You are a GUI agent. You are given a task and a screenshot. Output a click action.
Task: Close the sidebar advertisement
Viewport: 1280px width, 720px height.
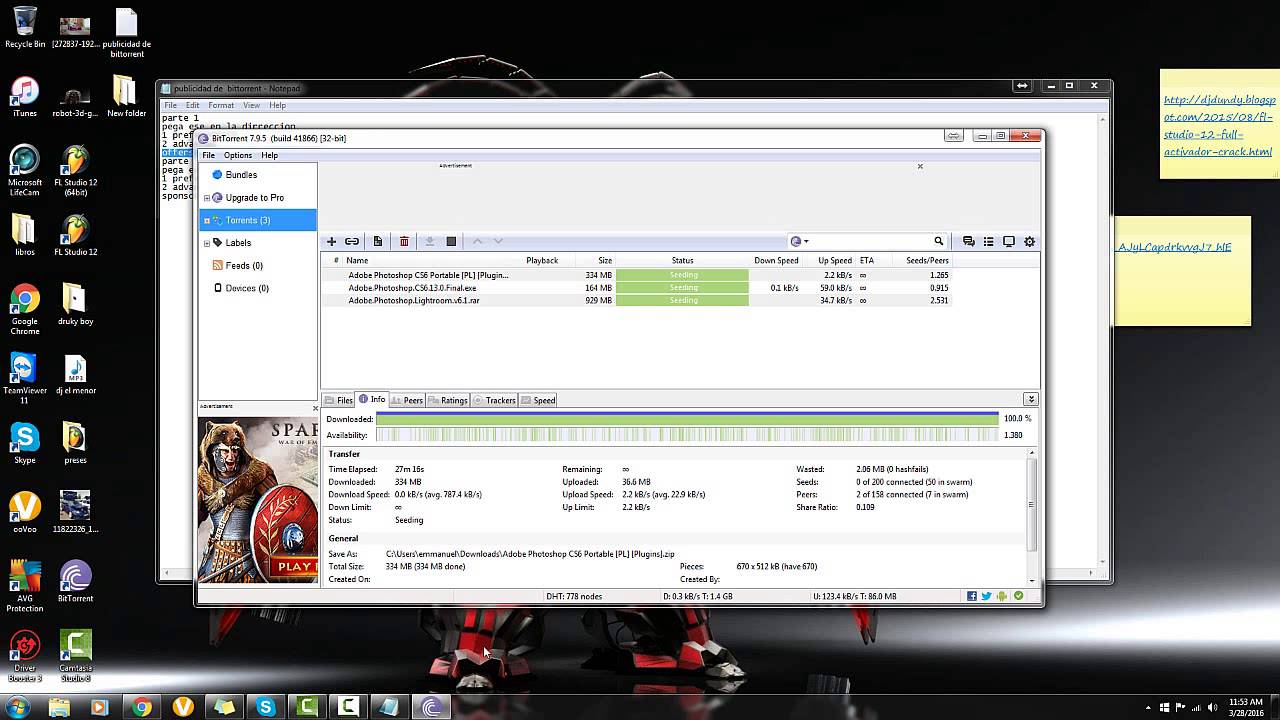coord(315,408)
